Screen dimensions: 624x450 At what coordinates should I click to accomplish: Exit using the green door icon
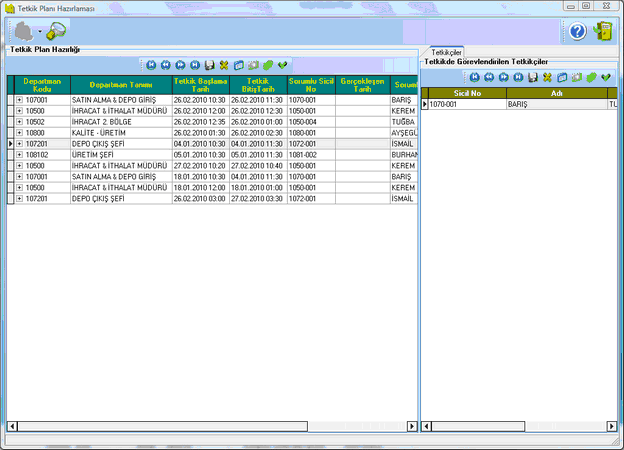(603, 31)
